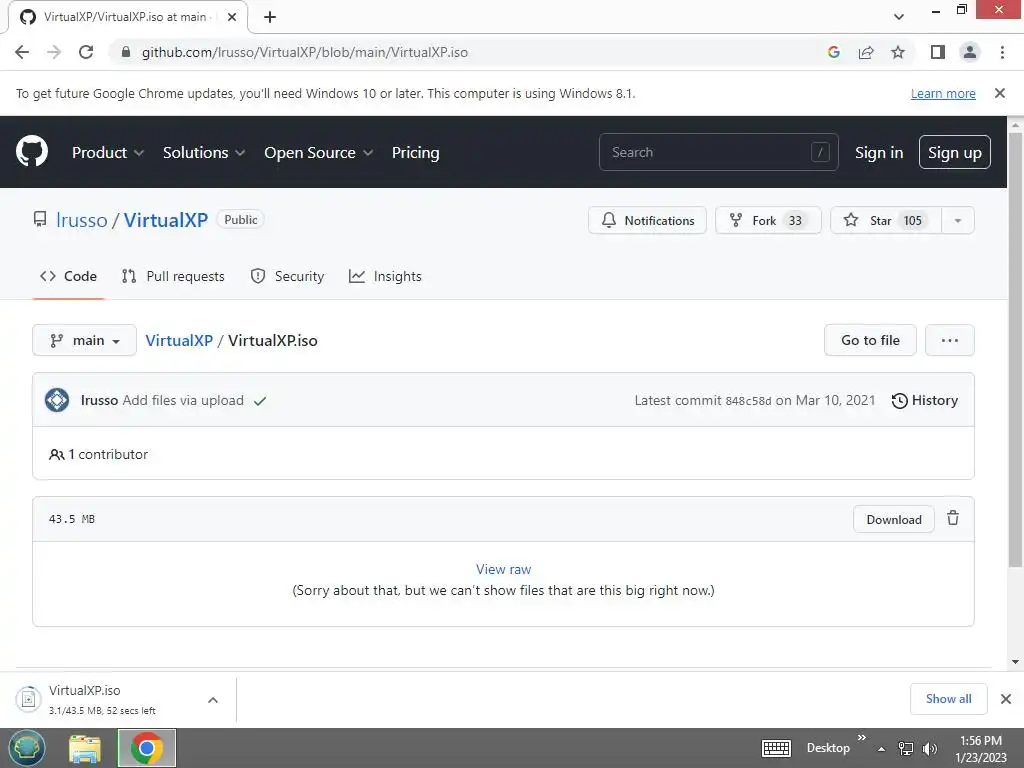The image size is (1024, 768).
Task: Open Chrome three-dot menu
Action: (x=1002, y=52)
